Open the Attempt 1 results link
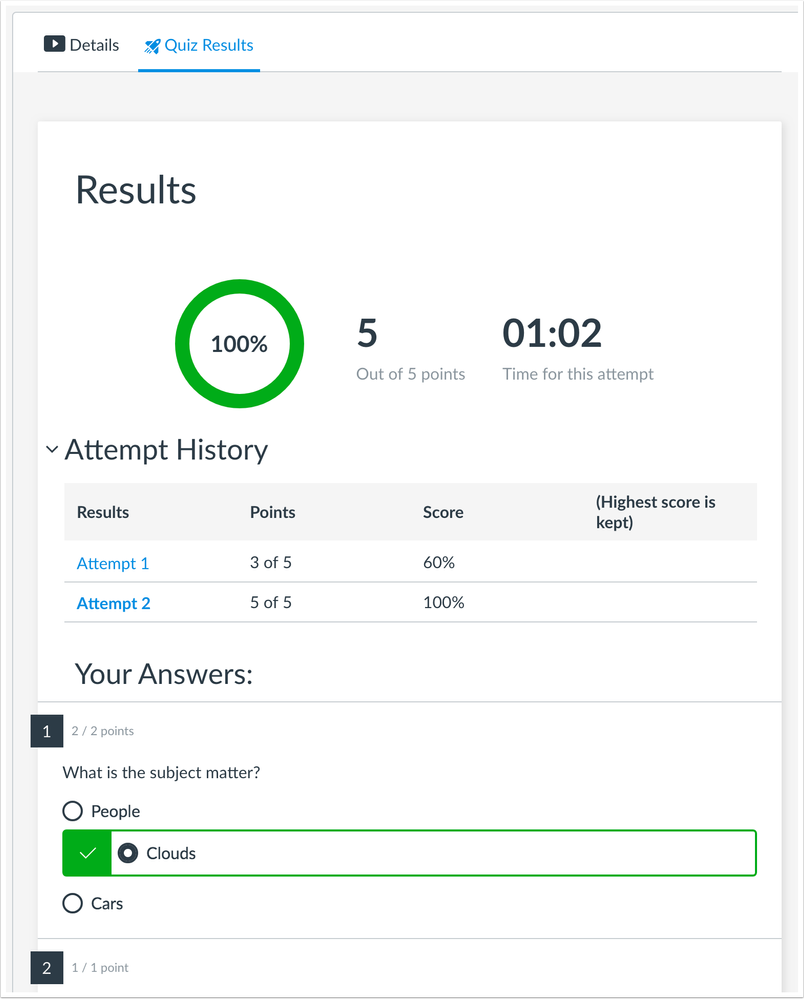This screenshot has width=804, height=999. (x=113, y=563)
